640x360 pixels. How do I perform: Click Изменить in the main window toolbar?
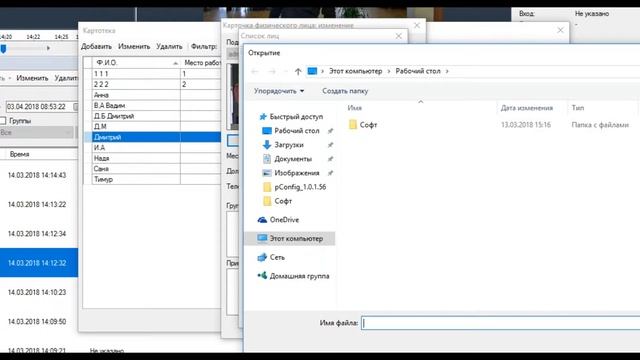(x=32, y=78)
